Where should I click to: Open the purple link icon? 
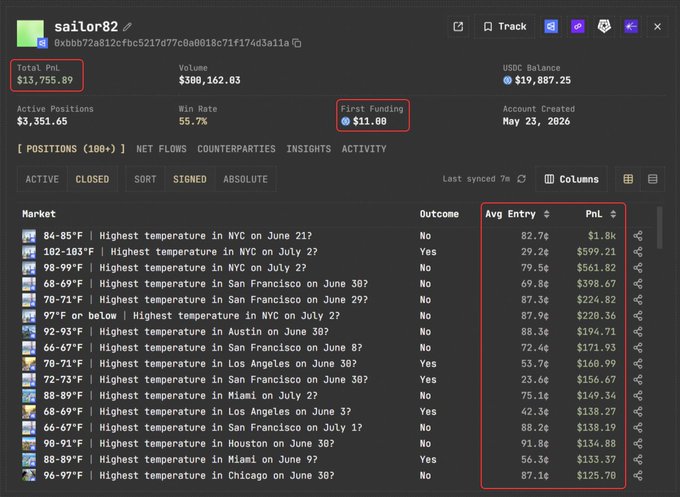tap(577, 27)
